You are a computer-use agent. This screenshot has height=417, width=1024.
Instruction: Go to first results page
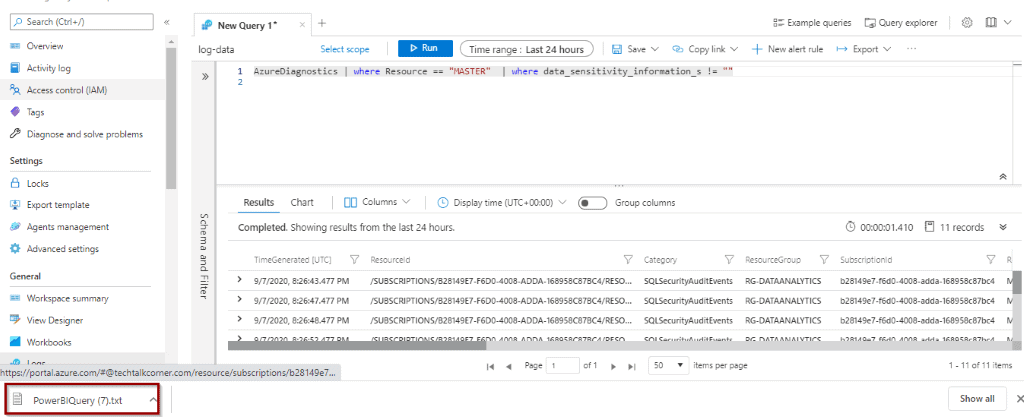[490, 366]
